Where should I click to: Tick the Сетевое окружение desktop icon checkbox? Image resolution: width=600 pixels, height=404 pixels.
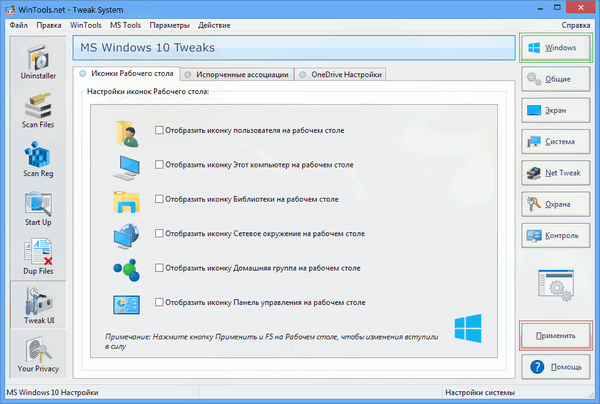pyautogui.click(x=160, y=233)
